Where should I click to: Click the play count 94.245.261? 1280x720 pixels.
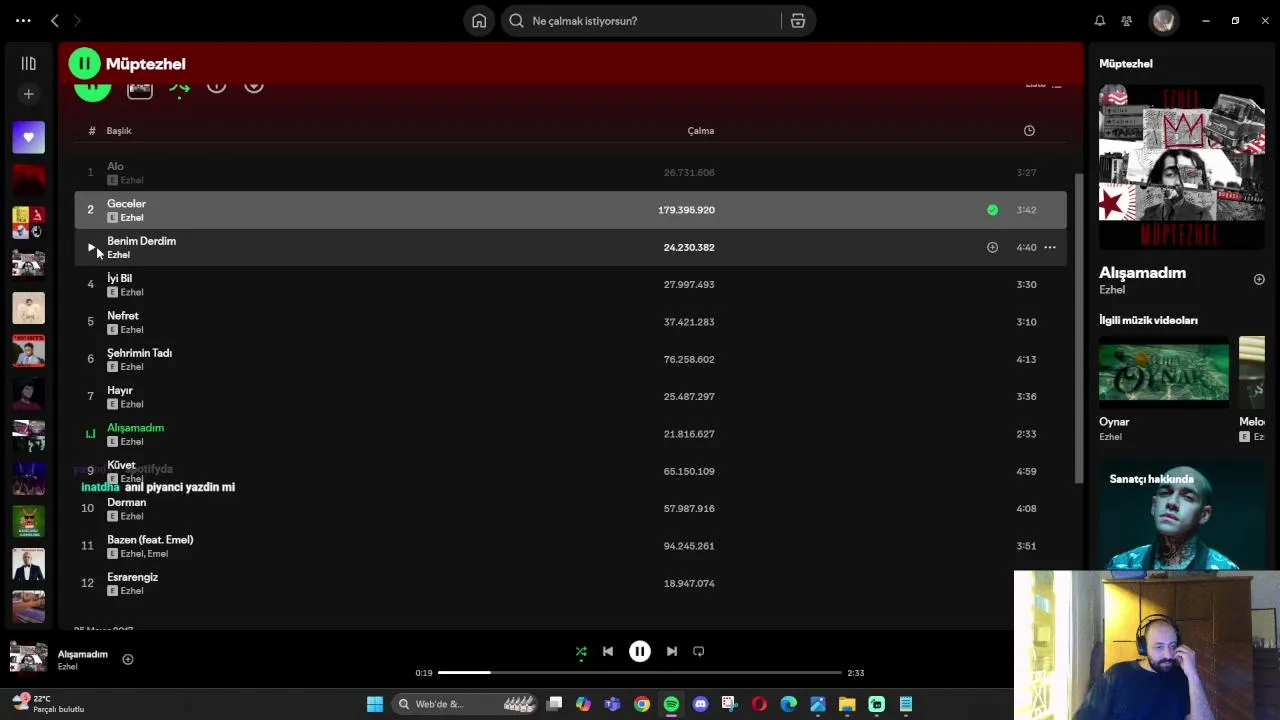point(689,546)
